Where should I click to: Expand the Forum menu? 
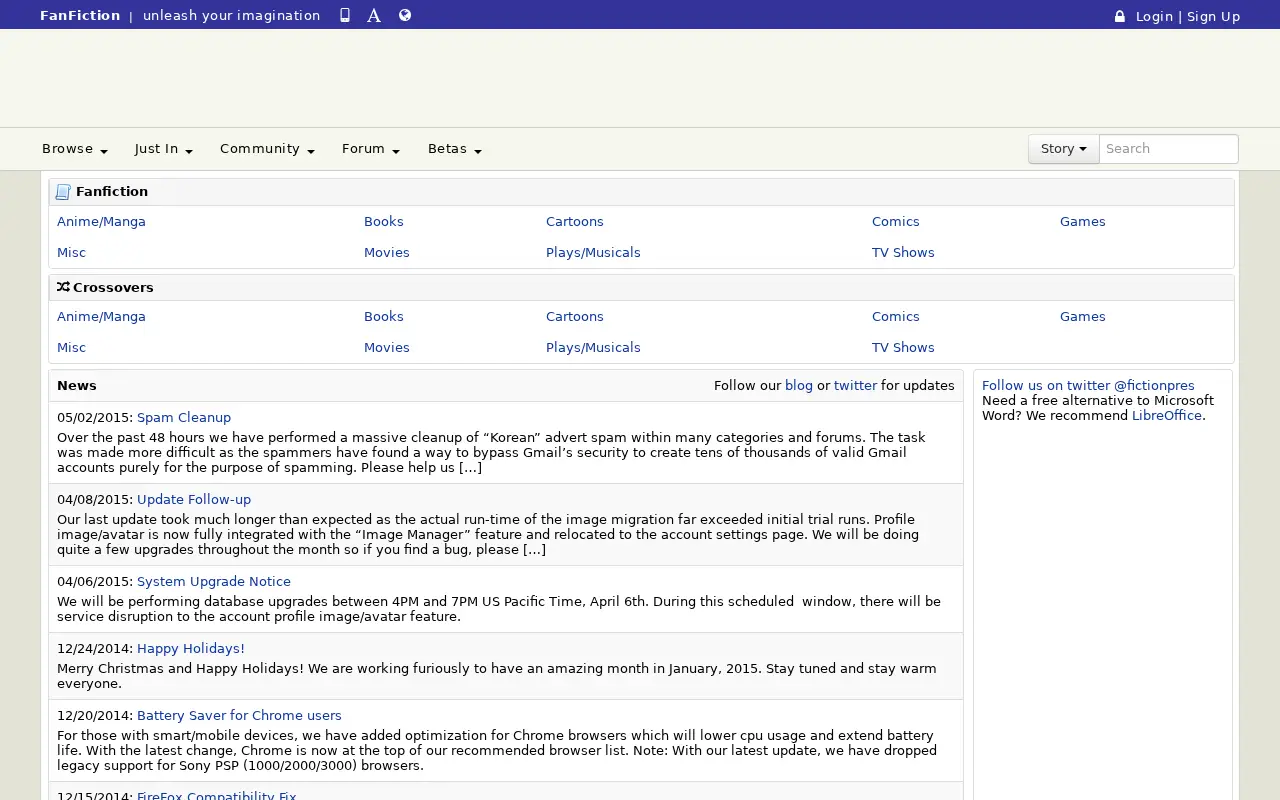[x=371, y=149]
